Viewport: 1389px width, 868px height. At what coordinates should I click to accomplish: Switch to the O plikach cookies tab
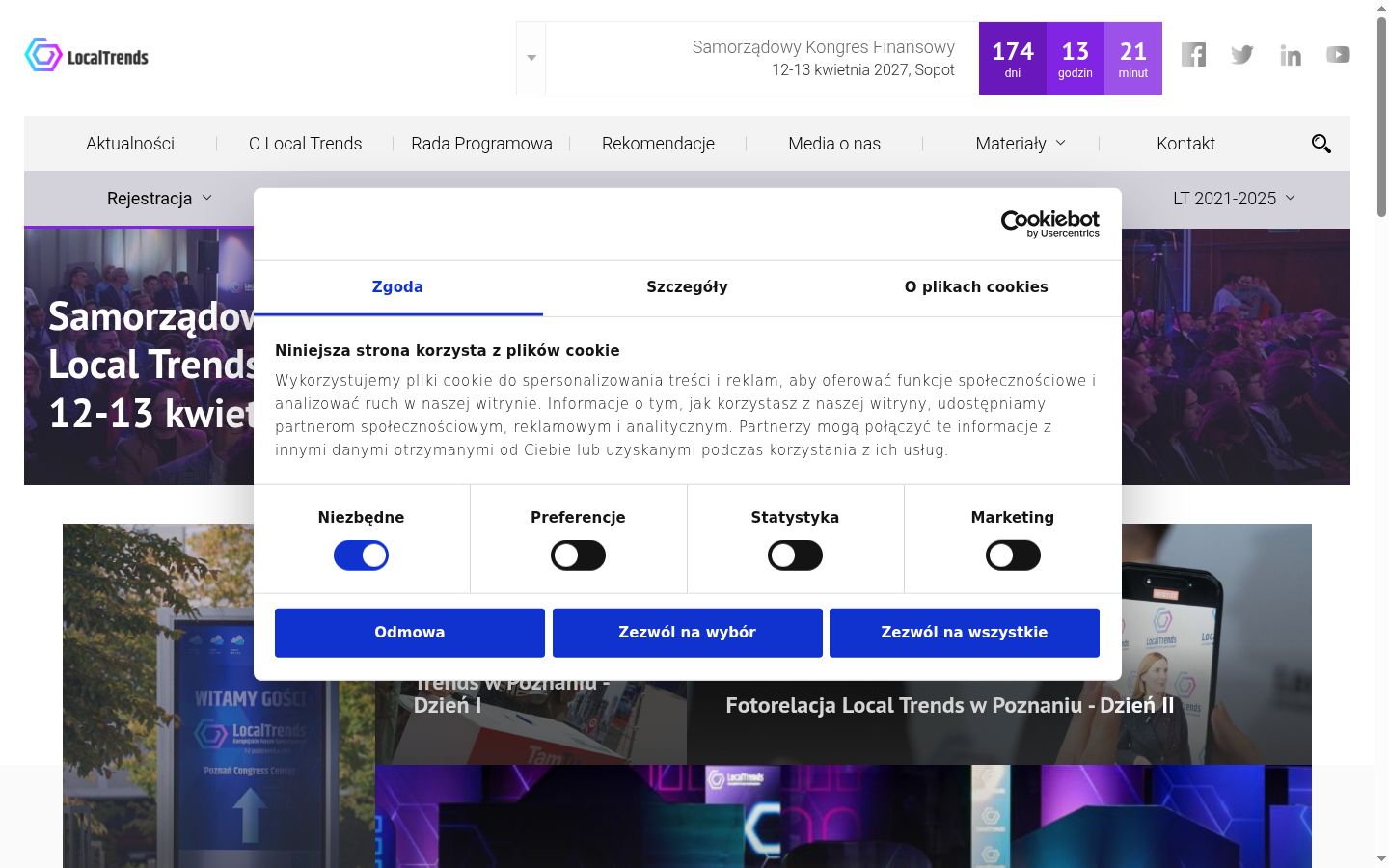coord(976,287)
